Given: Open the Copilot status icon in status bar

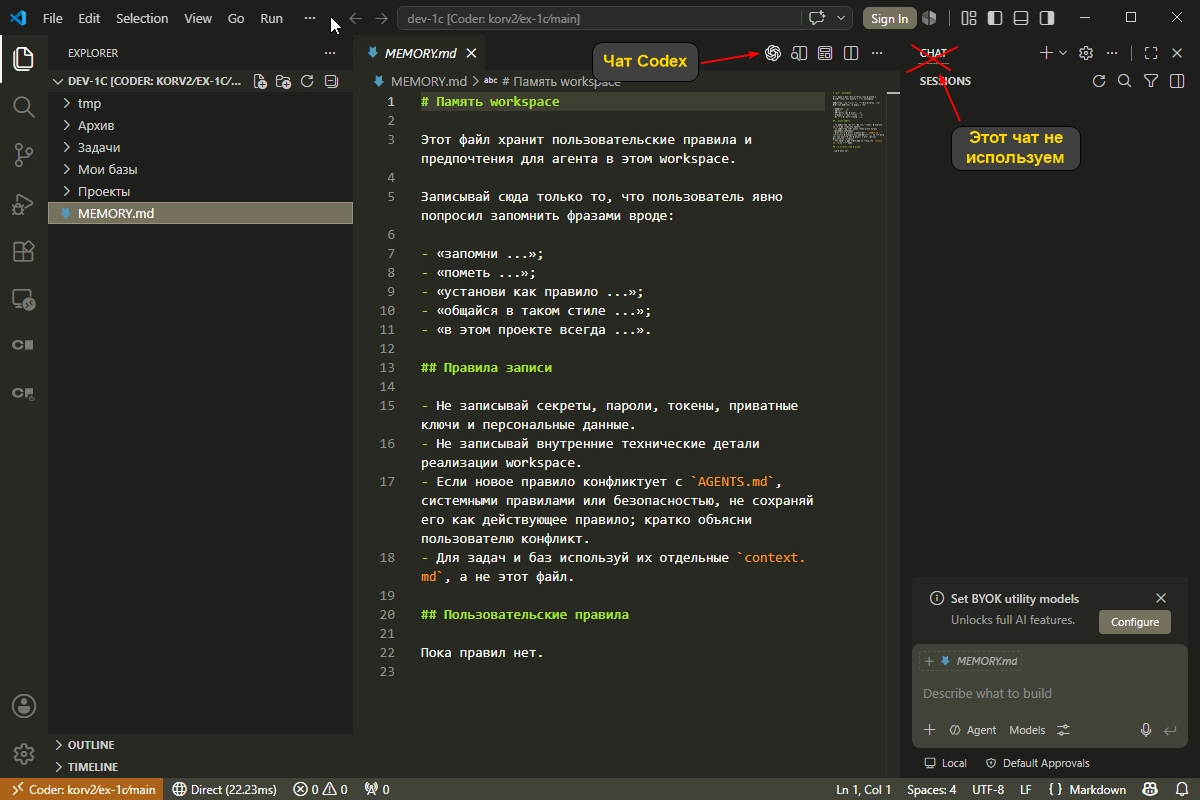Looking at the screenshot, I should 1150,790.
